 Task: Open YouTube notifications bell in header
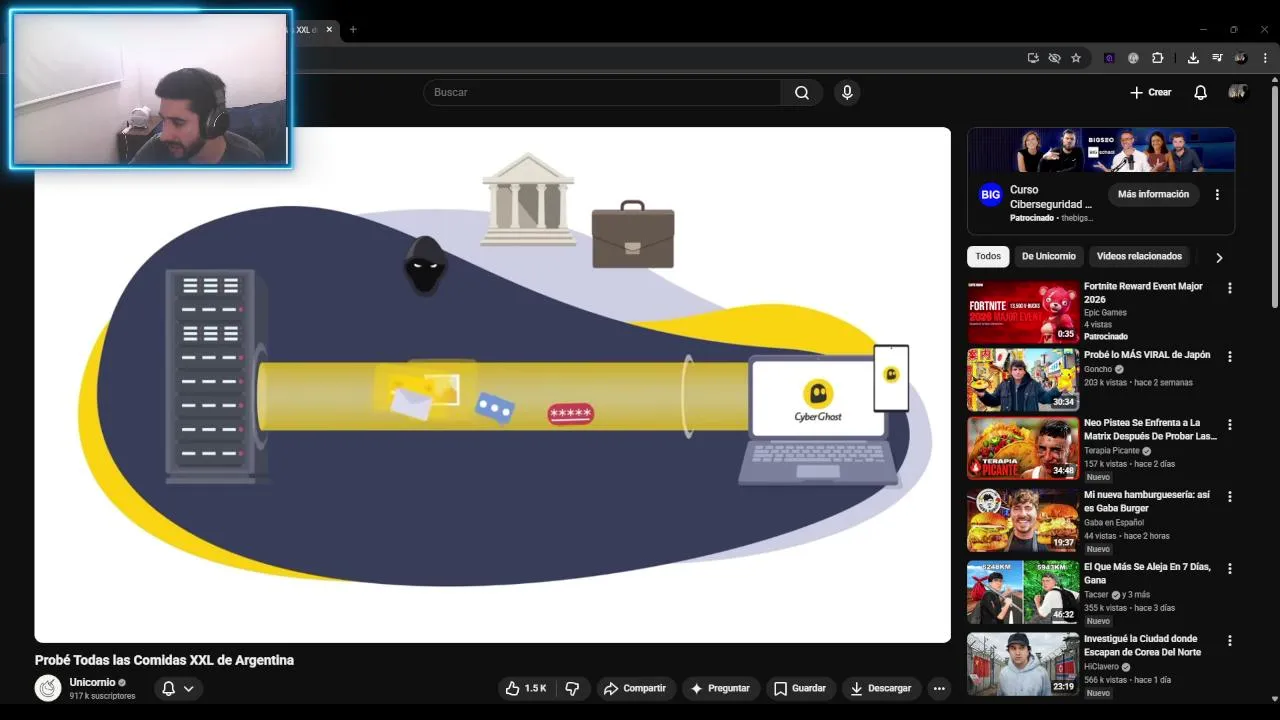(1200, 92)
